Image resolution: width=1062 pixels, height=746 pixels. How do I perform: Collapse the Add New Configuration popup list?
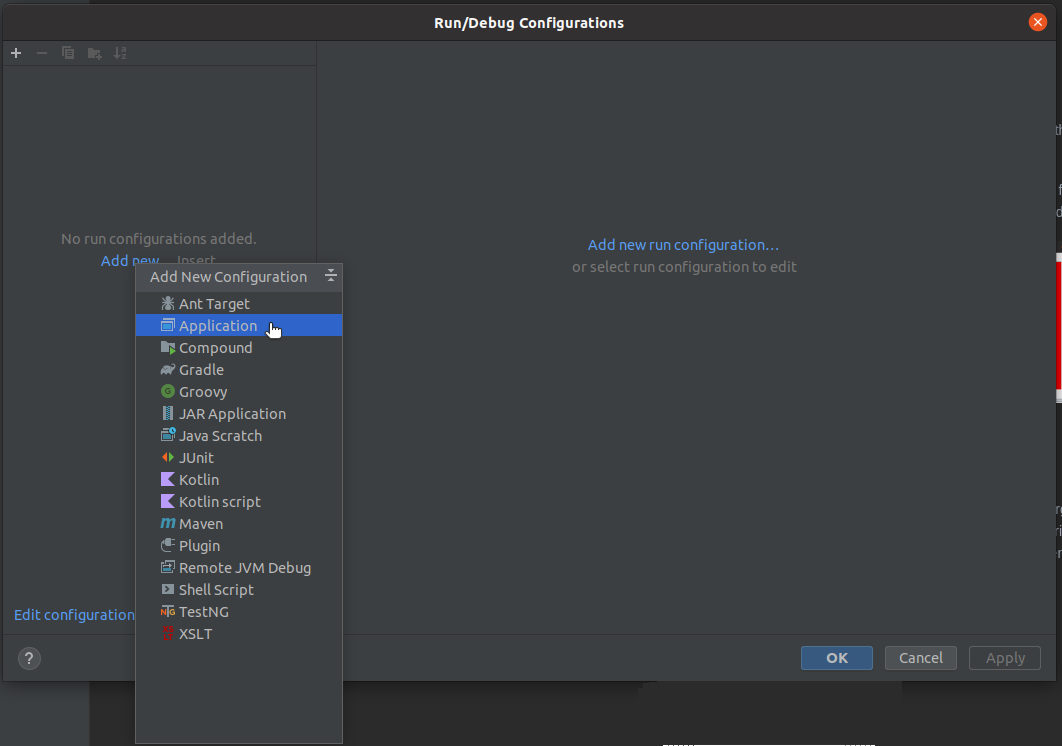pyautogui.click(x=331, y=275)
